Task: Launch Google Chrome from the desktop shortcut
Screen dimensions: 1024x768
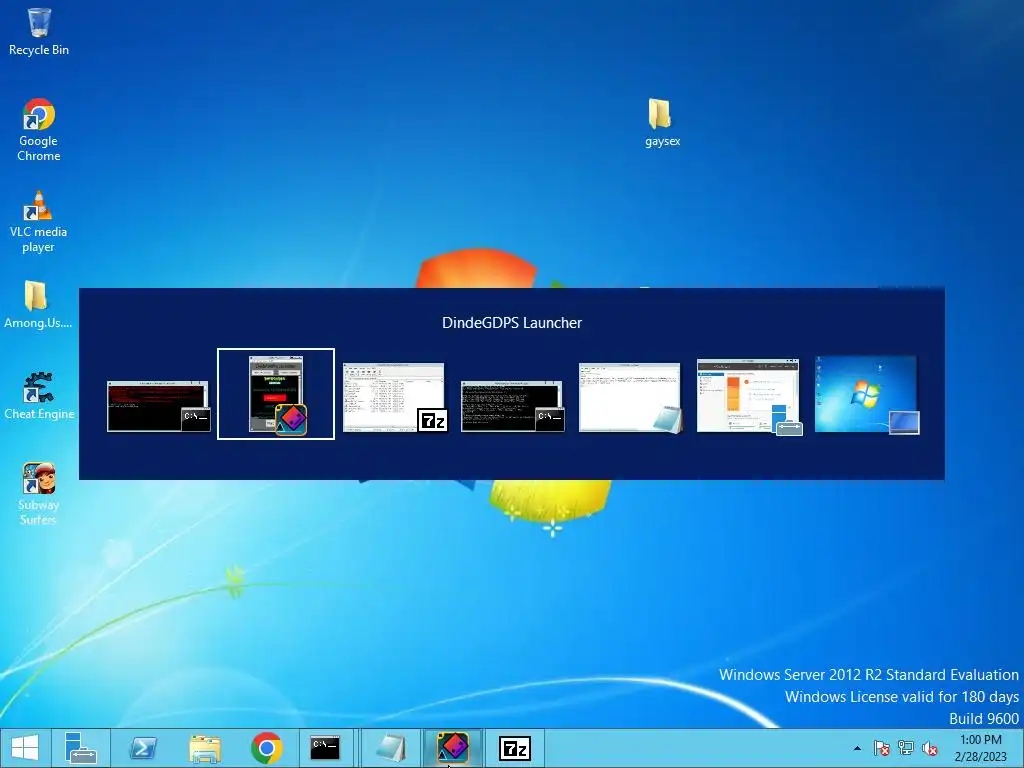Action: tap(39, 130)
